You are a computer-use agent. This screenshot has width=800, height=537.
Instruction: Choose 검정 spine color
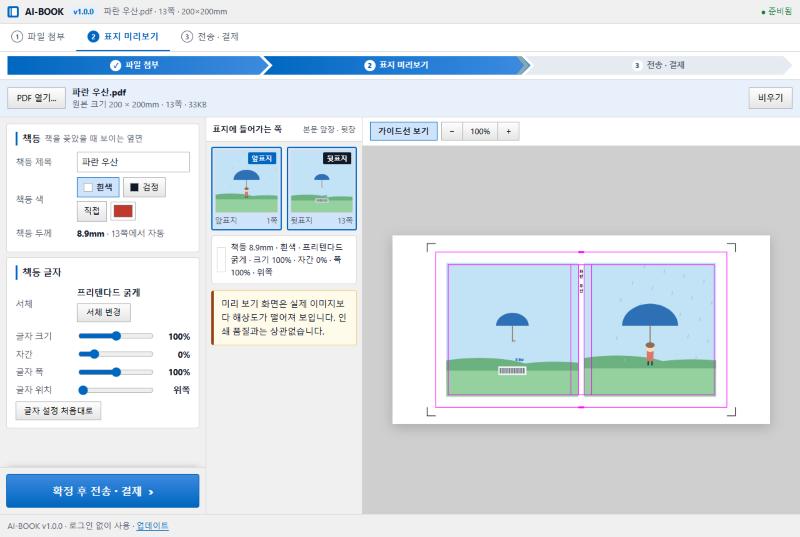pos(144,187)
